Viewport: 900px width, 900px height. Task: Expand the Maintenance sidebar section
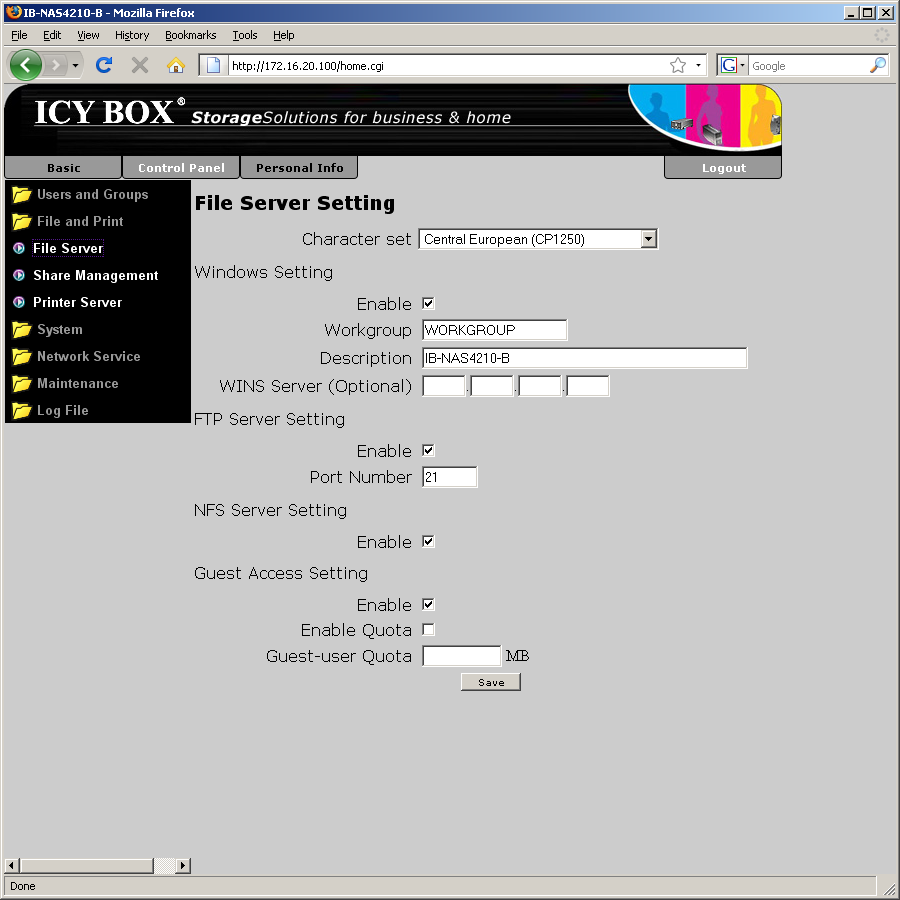coord(77,383)
